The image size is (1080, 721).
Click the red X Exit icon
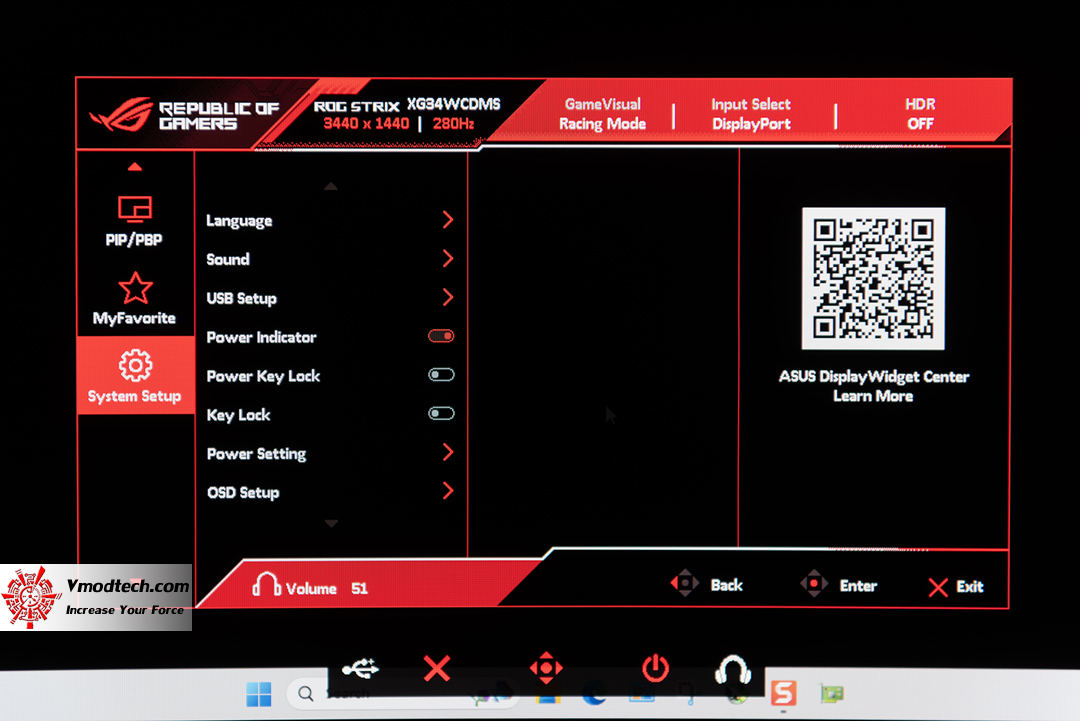point(937,587)
